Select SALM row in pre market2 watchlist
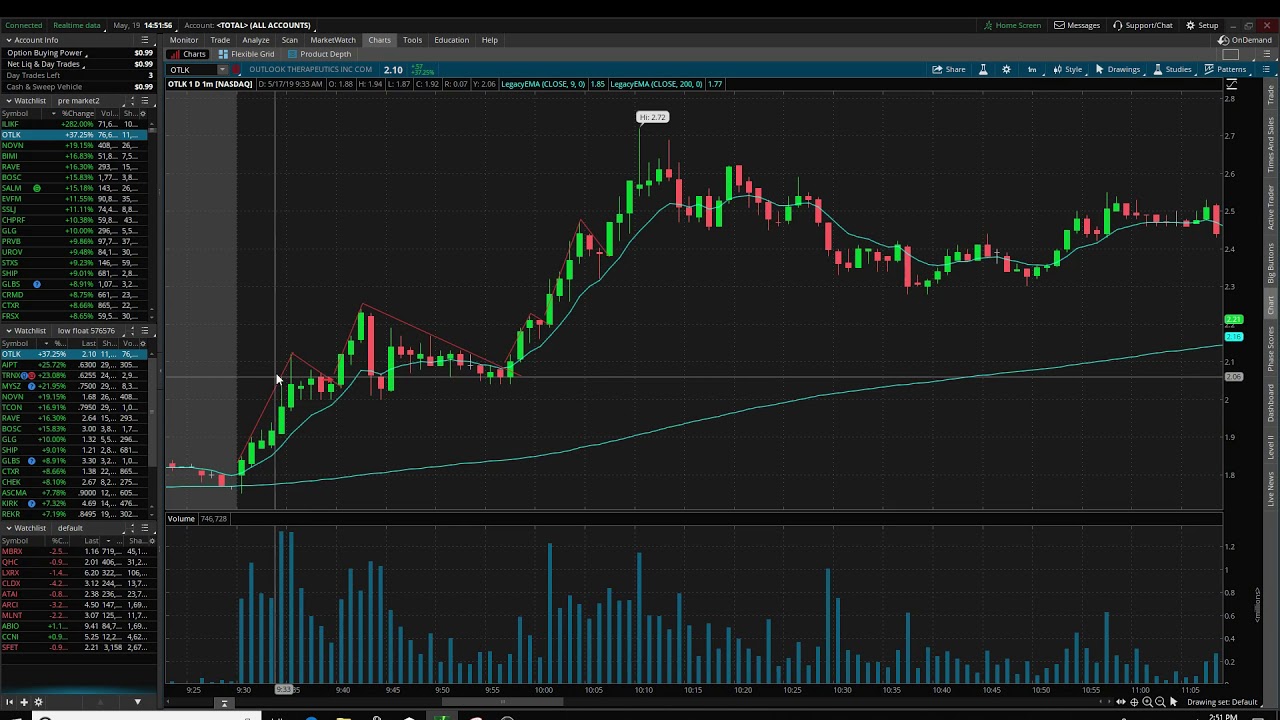The height and width of the screenshot is (720, 1280). click(x=76, y=188)
